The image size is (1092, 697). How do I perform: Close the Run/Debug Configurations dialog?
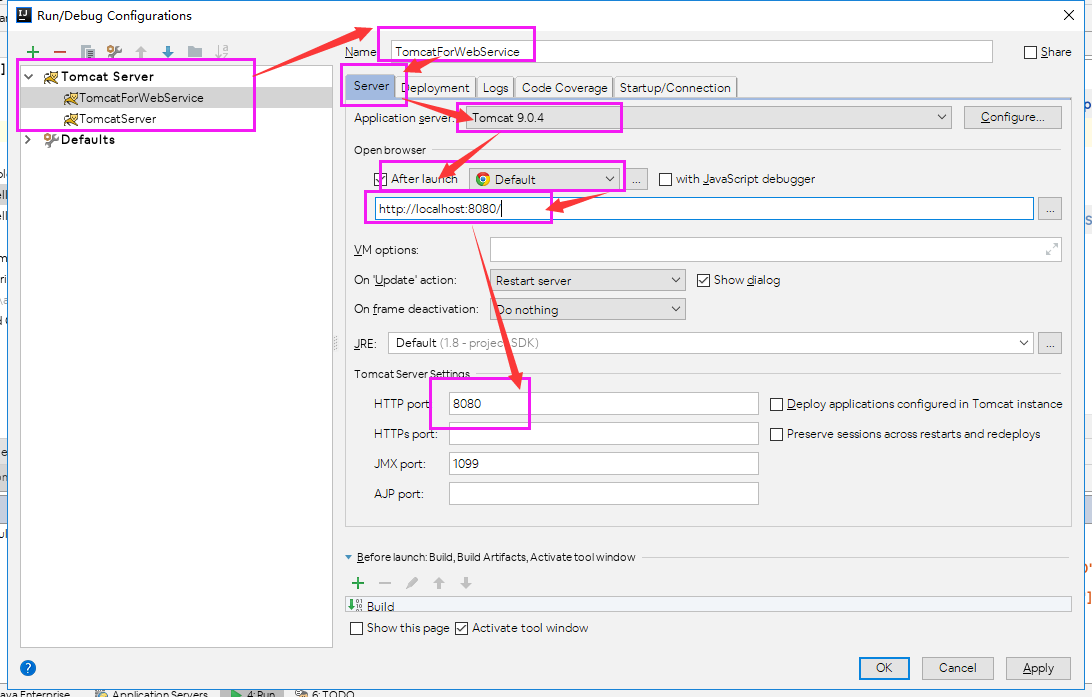tap(1069, 15)
